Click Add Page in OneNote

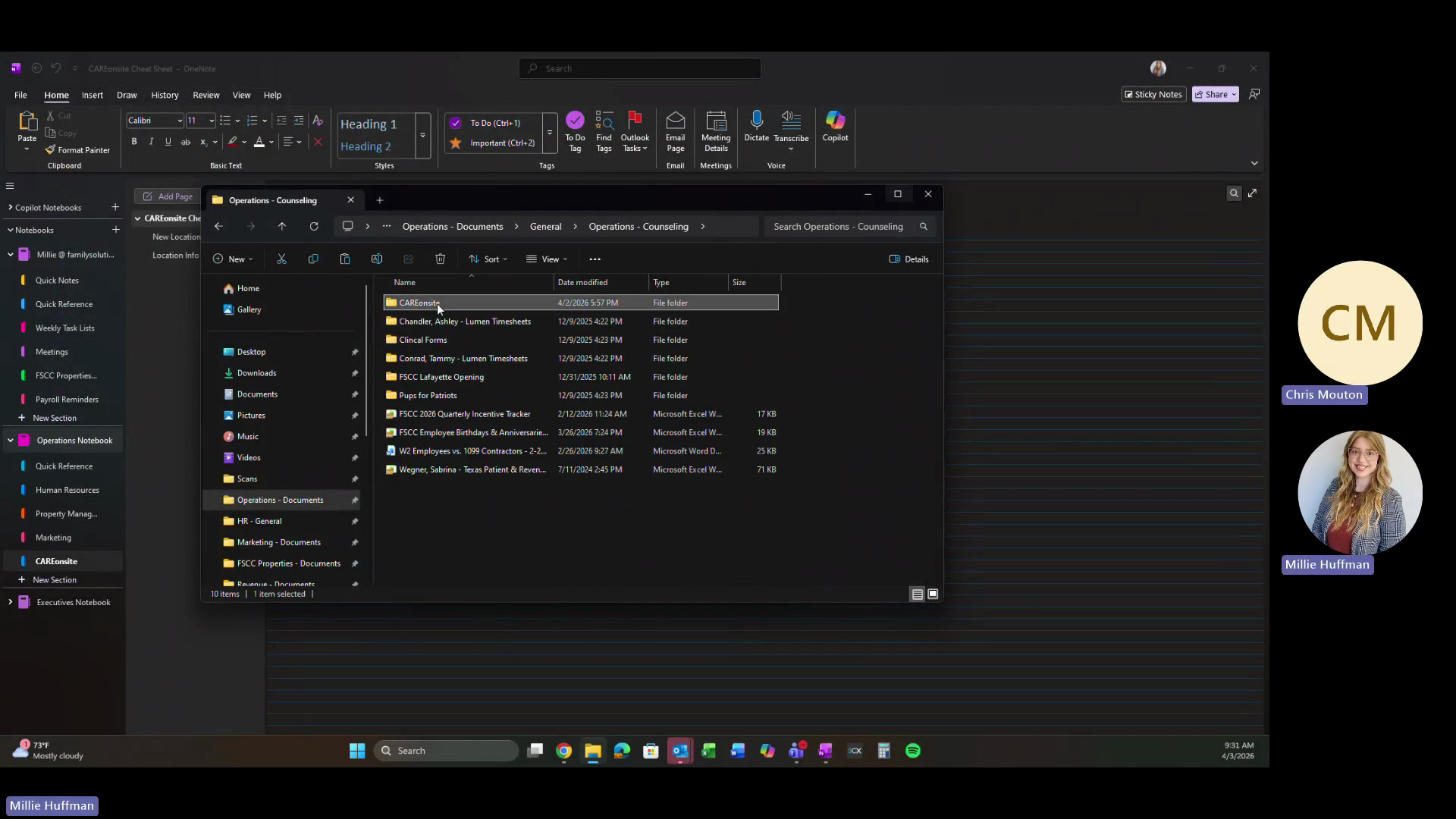168,196
